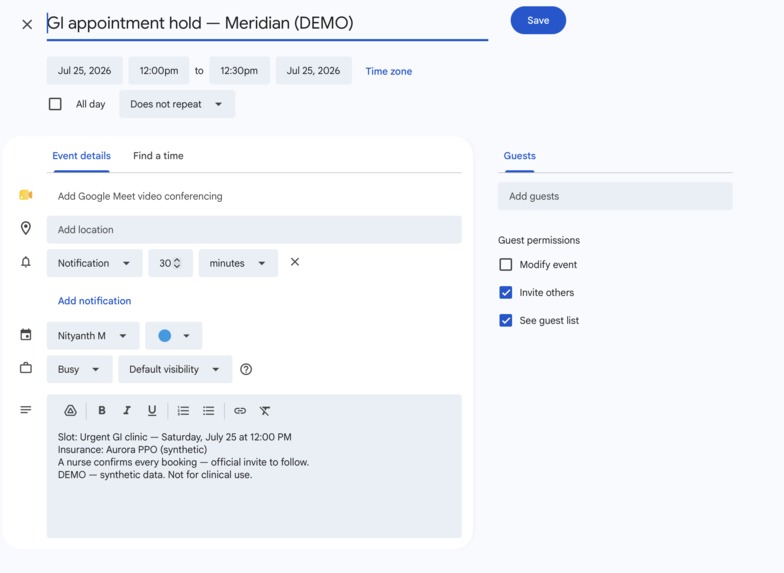The image size is (784, 573).
Task: Select the end date field
Action: 314,70
